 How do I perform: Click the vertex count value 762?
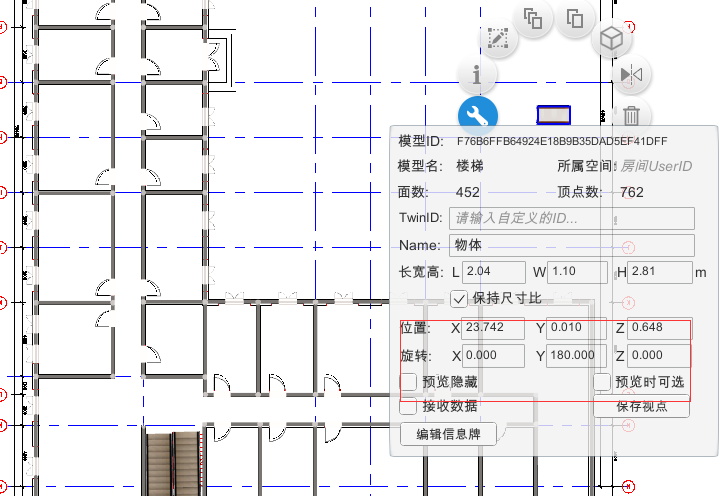[x=632, y=192]
